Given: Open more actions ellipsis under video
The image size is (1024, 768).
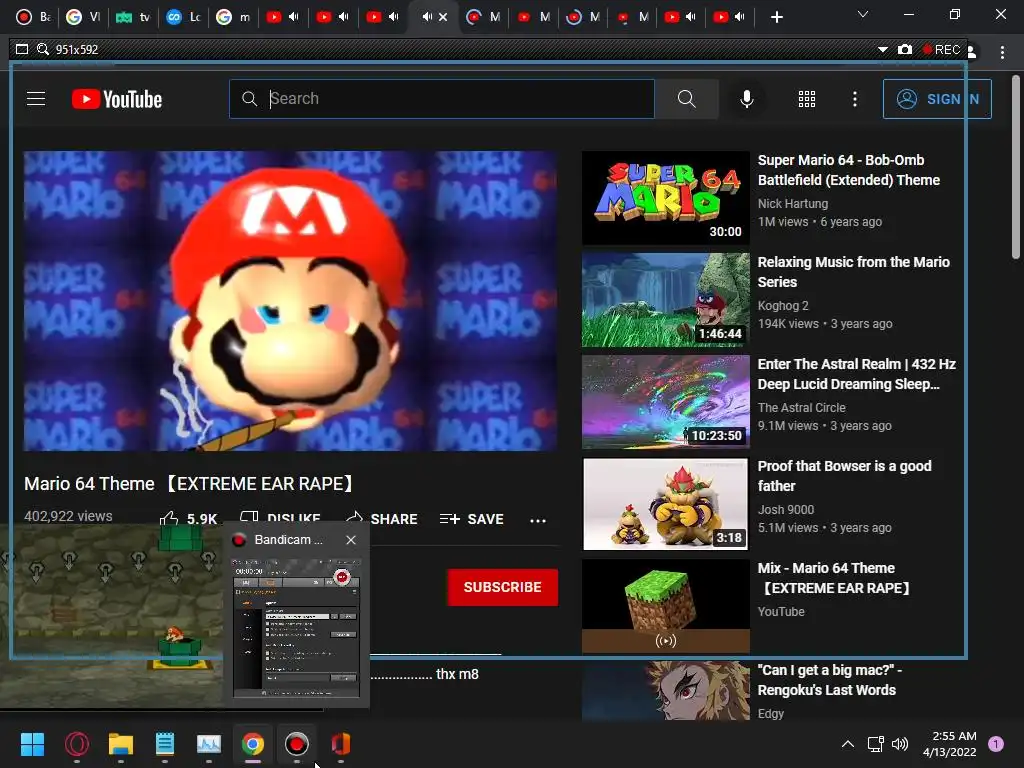Looking at the screenshot, I should [x=537, y=520].
